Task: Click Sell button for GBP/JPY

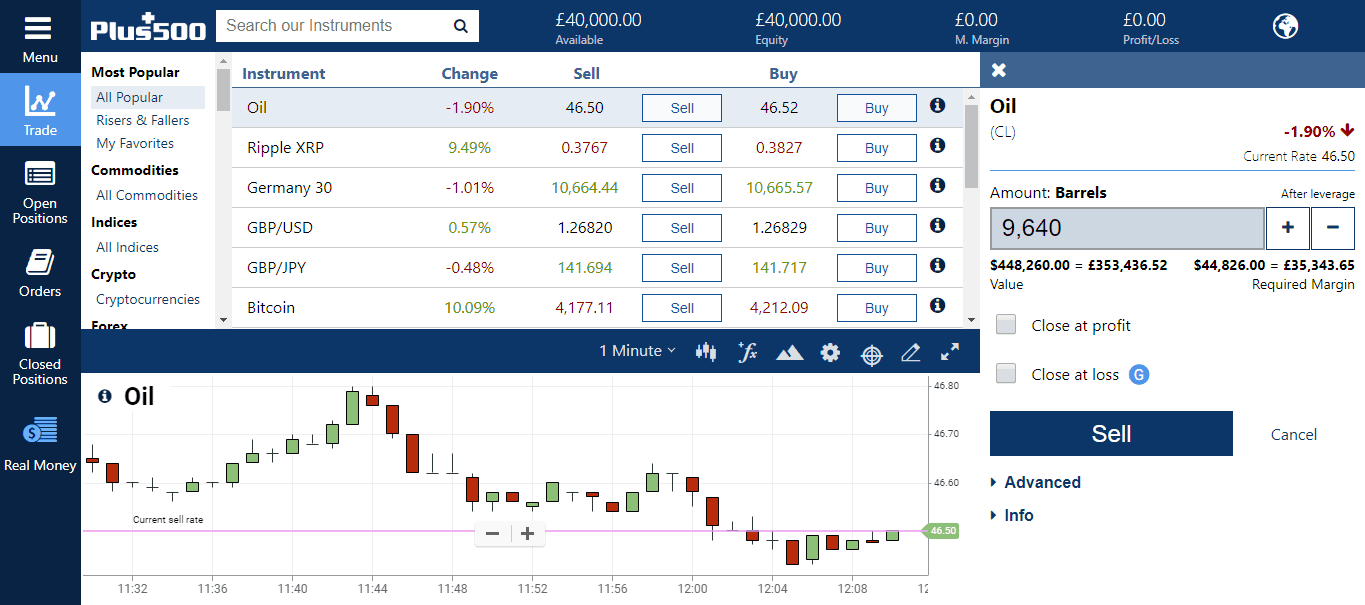Action: coord(682,268)
